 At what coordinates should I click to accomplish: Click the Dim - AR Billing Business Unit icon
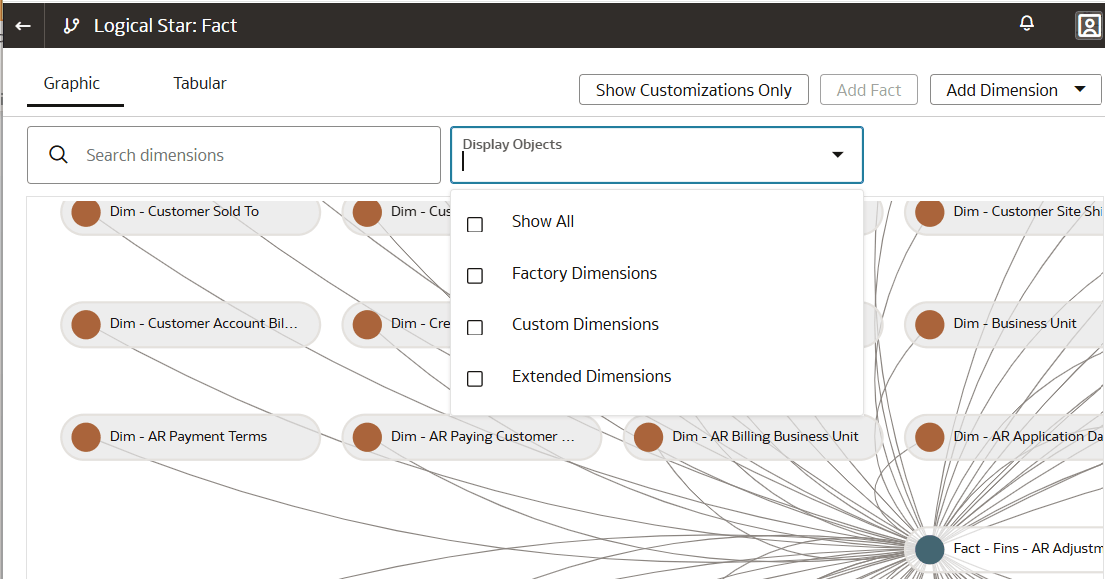tap(648, 436)
